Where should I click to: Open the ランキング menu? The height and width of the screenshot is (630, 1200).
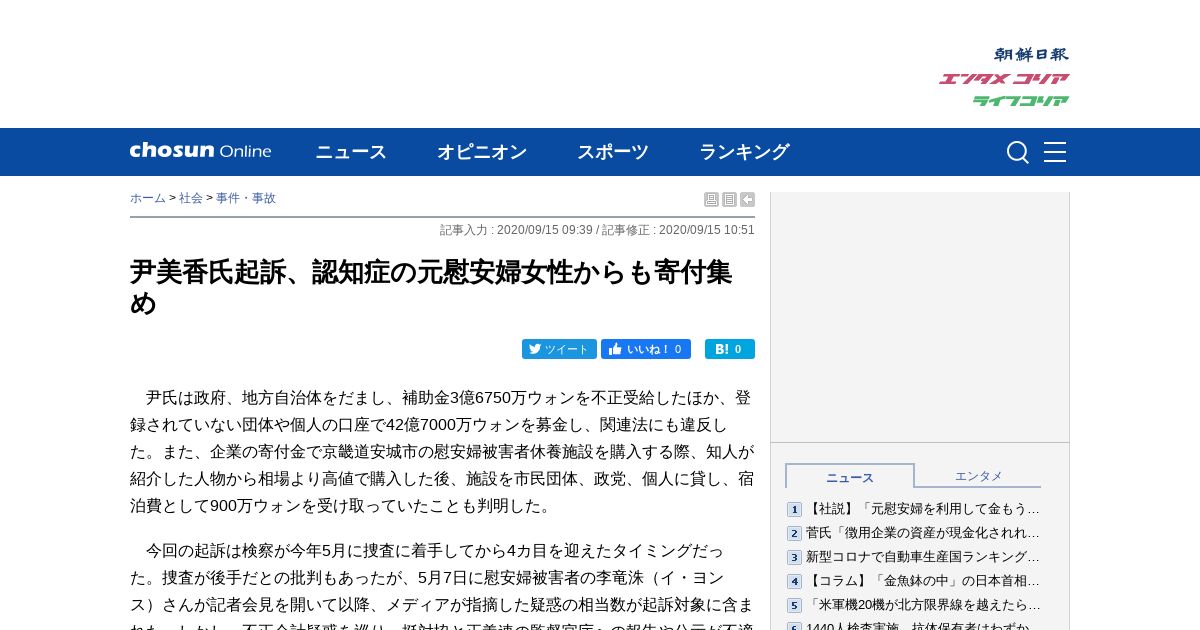click(x=744, y=152)
